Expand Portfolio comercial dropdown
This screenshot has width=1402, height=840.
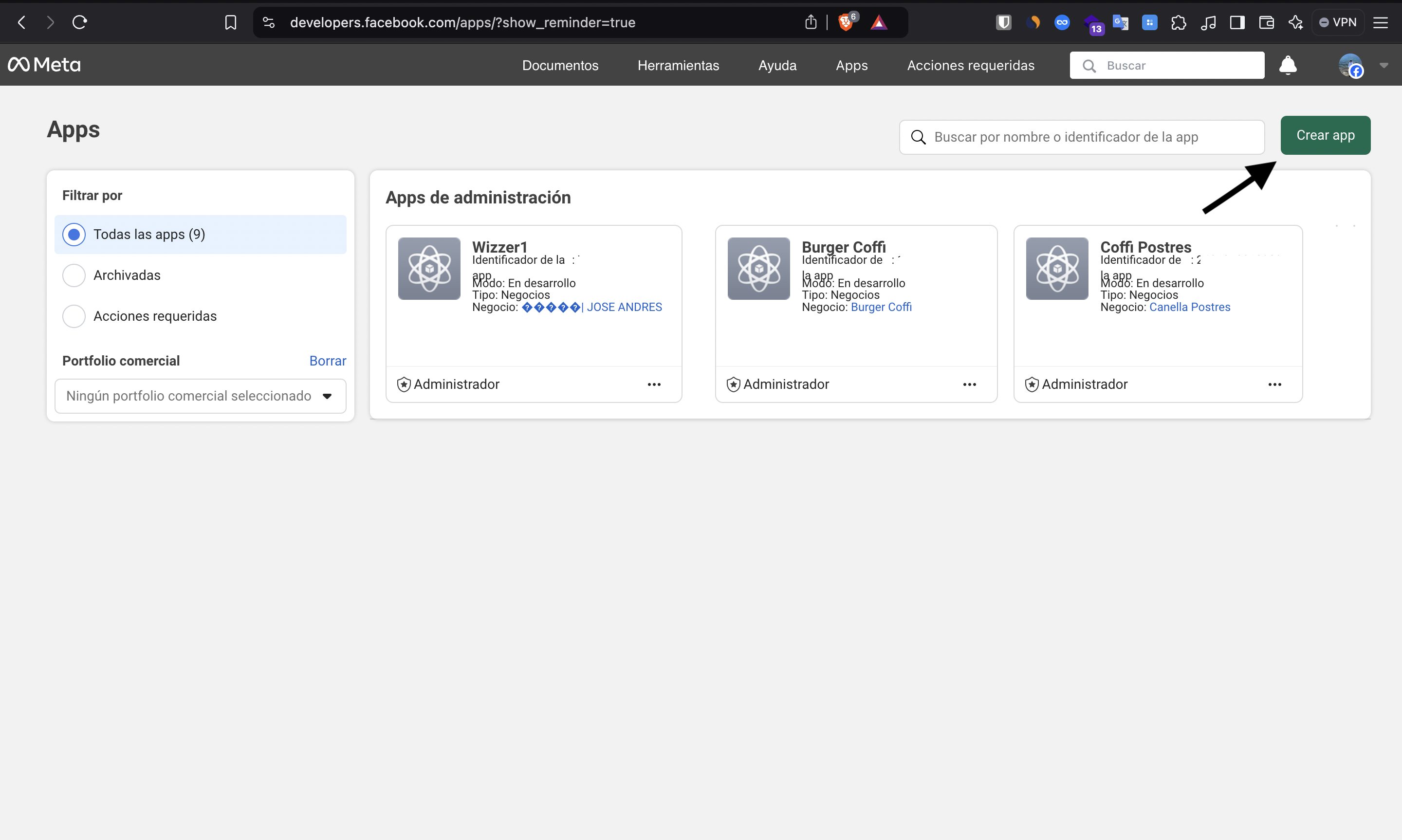click(201, 396)
